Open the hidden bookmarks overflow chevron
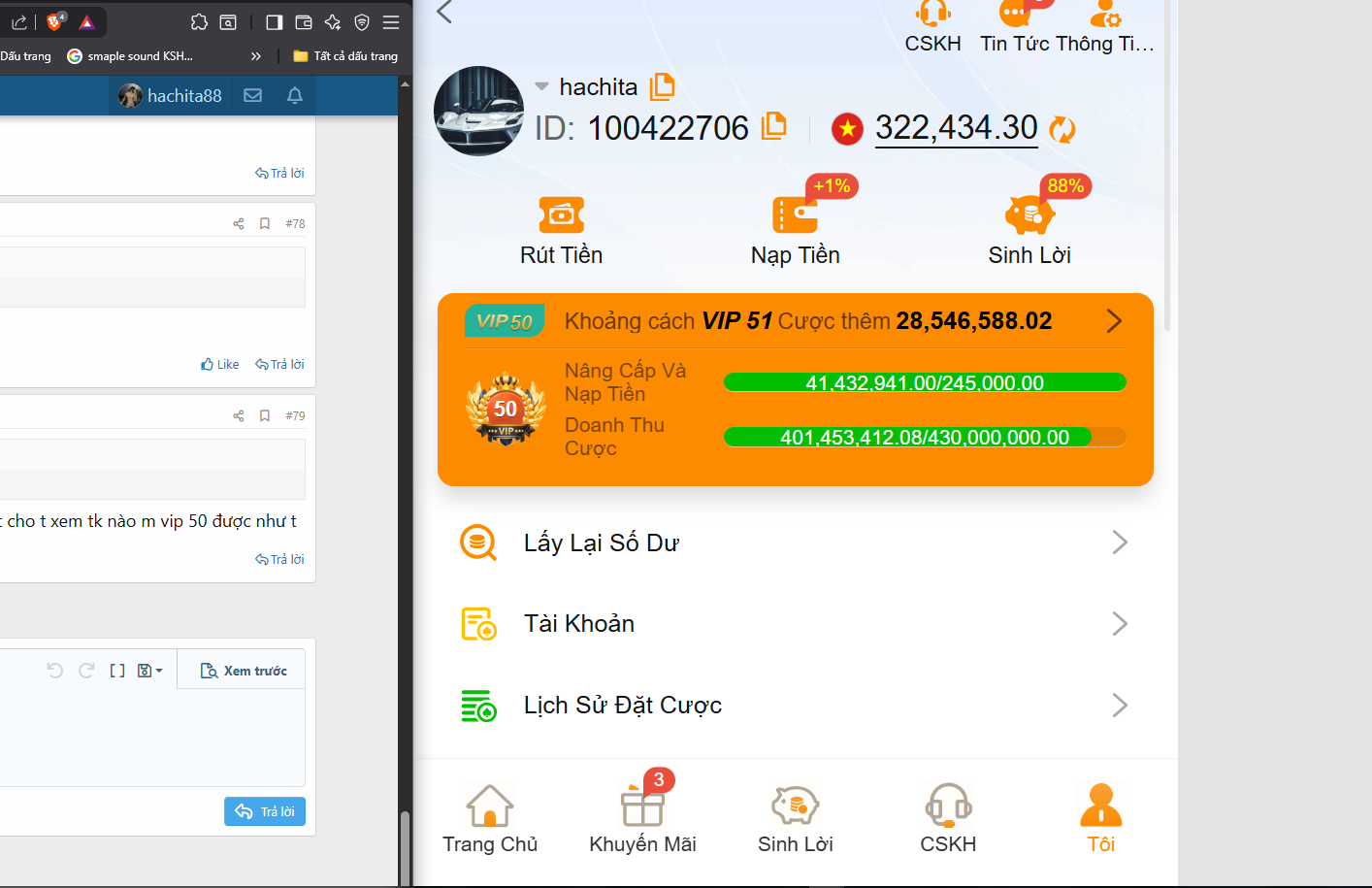 click(256, 56)
